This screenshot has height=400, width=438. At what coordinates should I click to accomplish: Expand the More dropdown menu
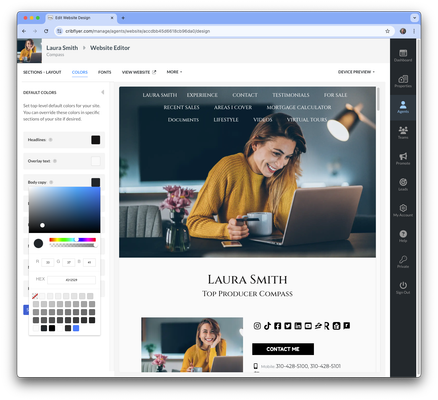(174, 72)
